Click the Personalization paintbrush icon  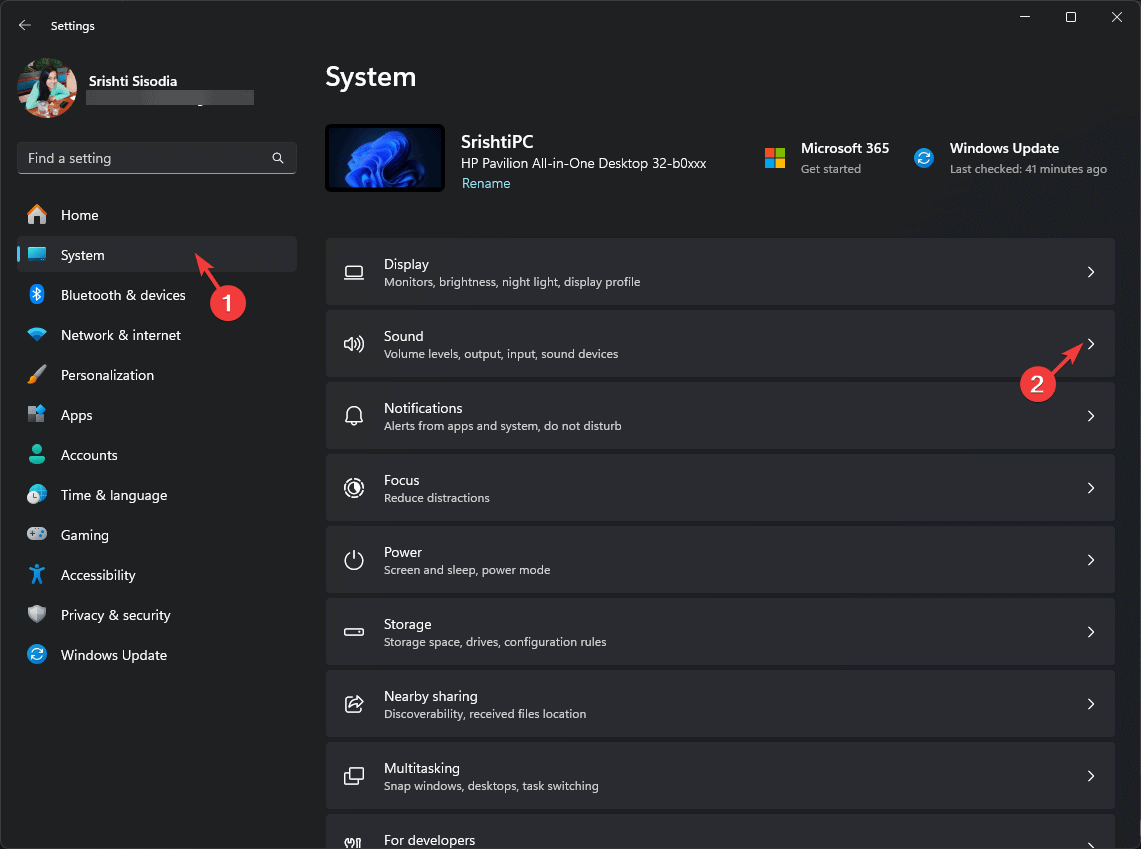point(37,375)
